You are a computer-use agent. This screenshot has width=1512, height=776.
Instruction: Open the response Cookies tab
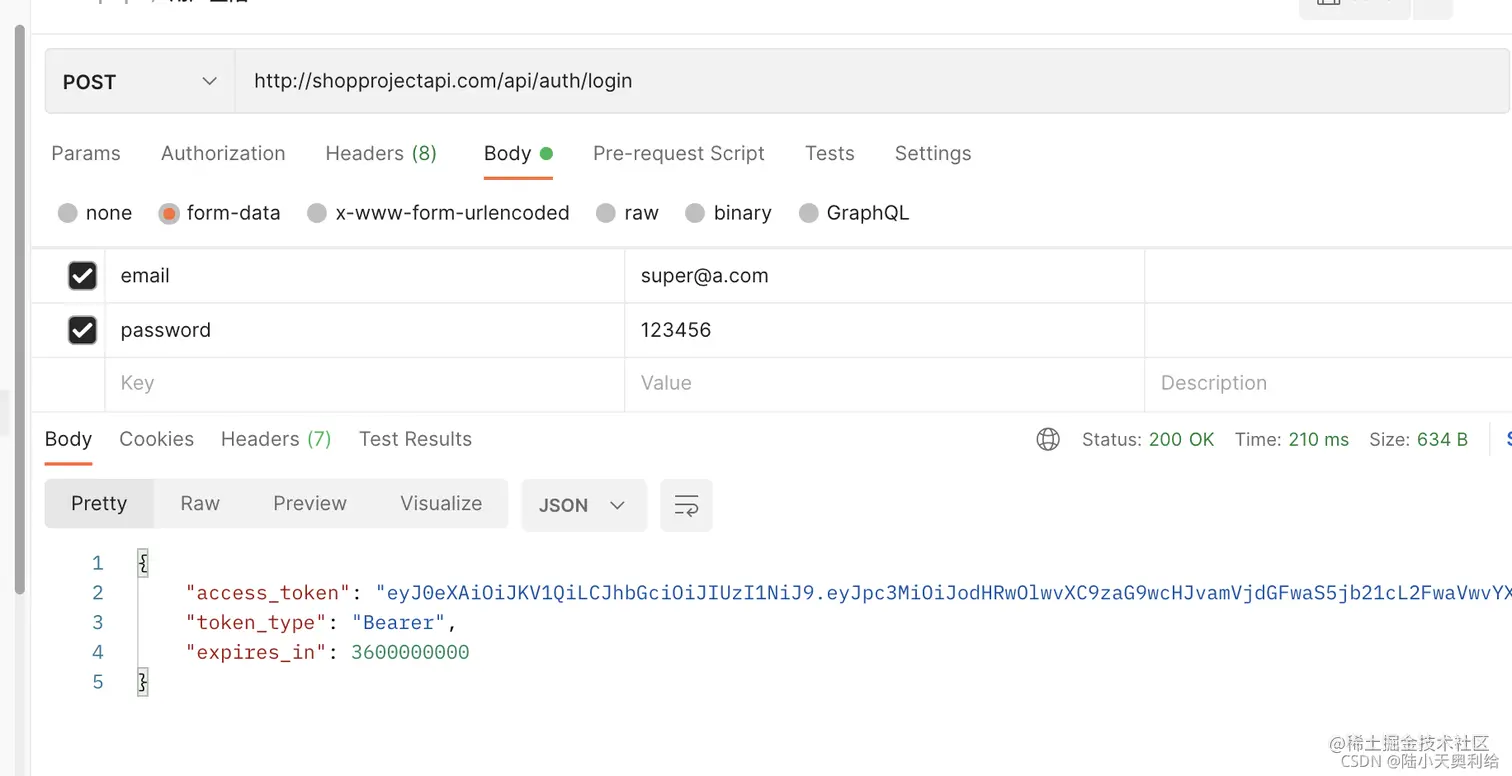pos(157,439)
